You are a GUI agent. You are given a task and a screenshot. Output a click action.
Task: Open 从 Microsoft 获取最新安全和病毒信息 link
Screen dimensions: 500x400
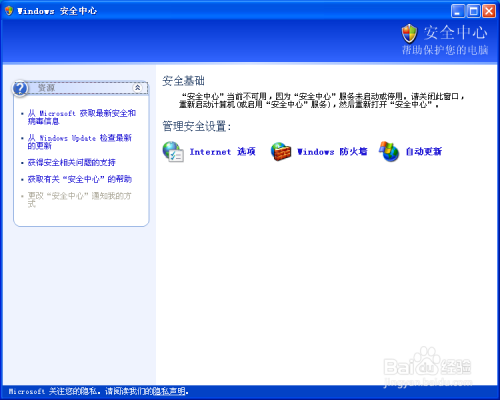click(82, 117)
